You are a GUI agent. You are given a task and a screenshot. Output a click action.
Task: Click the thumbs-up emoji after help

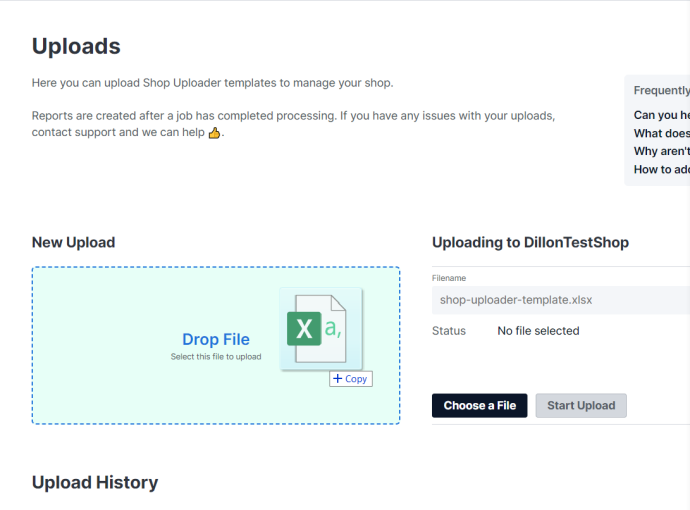214,132
